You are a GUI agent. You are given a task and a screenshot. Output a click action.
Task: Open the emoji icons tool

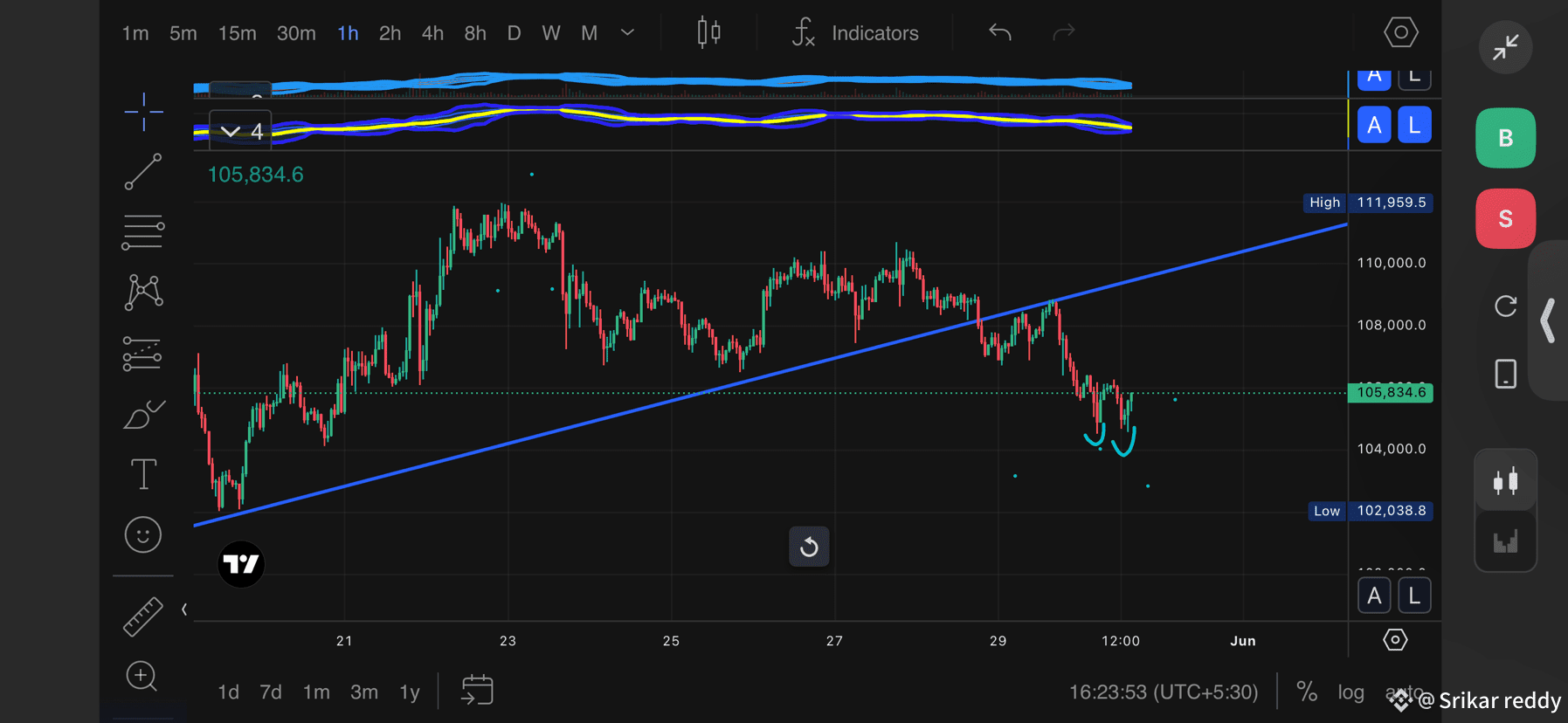[x=143, y=534]
